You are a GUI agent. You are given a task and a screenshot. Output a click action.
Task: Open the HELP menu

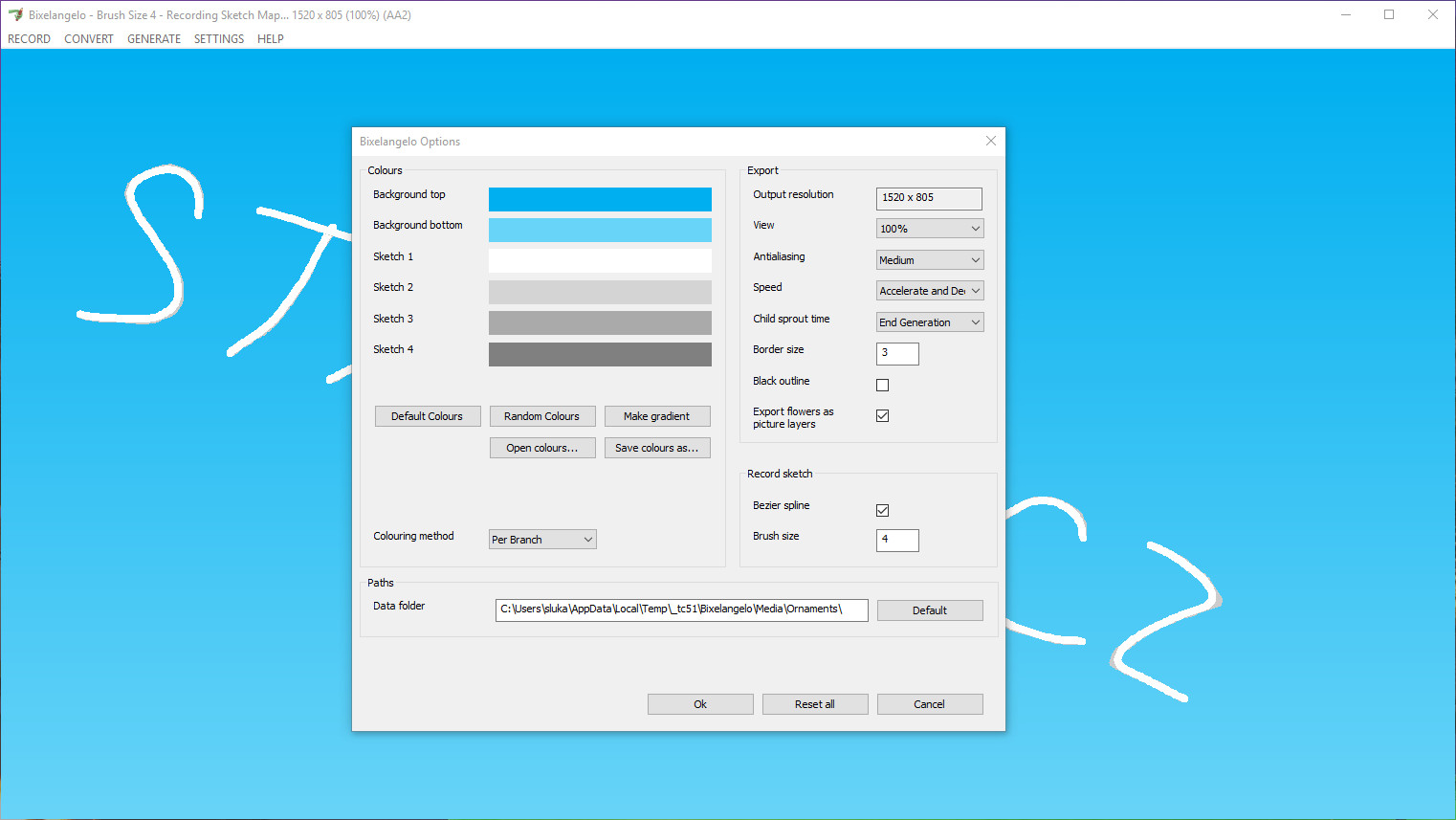pyautogui.click(x=271, y=39)
